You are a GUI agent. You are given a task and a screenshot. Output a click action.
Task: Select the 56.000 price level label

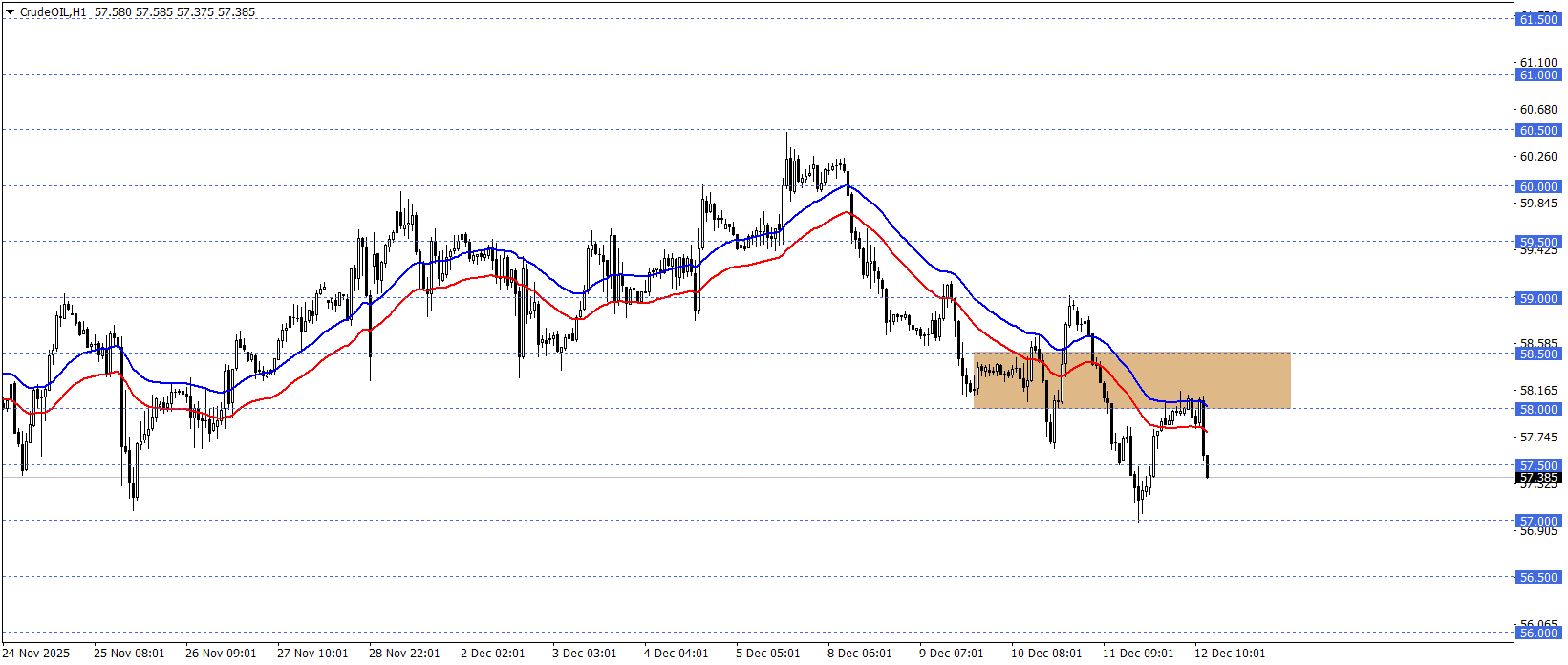tap(1537, 633)
